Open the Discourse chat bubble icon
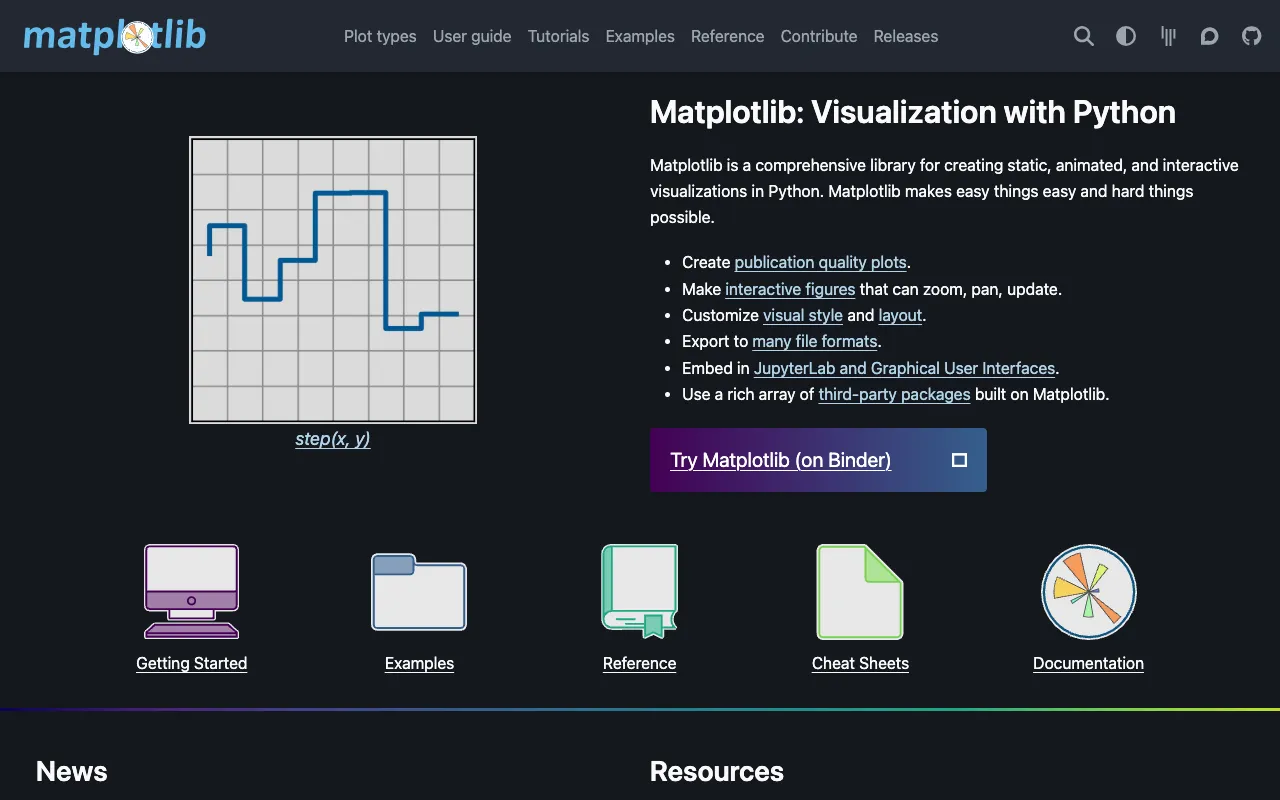 point(1209,36)
